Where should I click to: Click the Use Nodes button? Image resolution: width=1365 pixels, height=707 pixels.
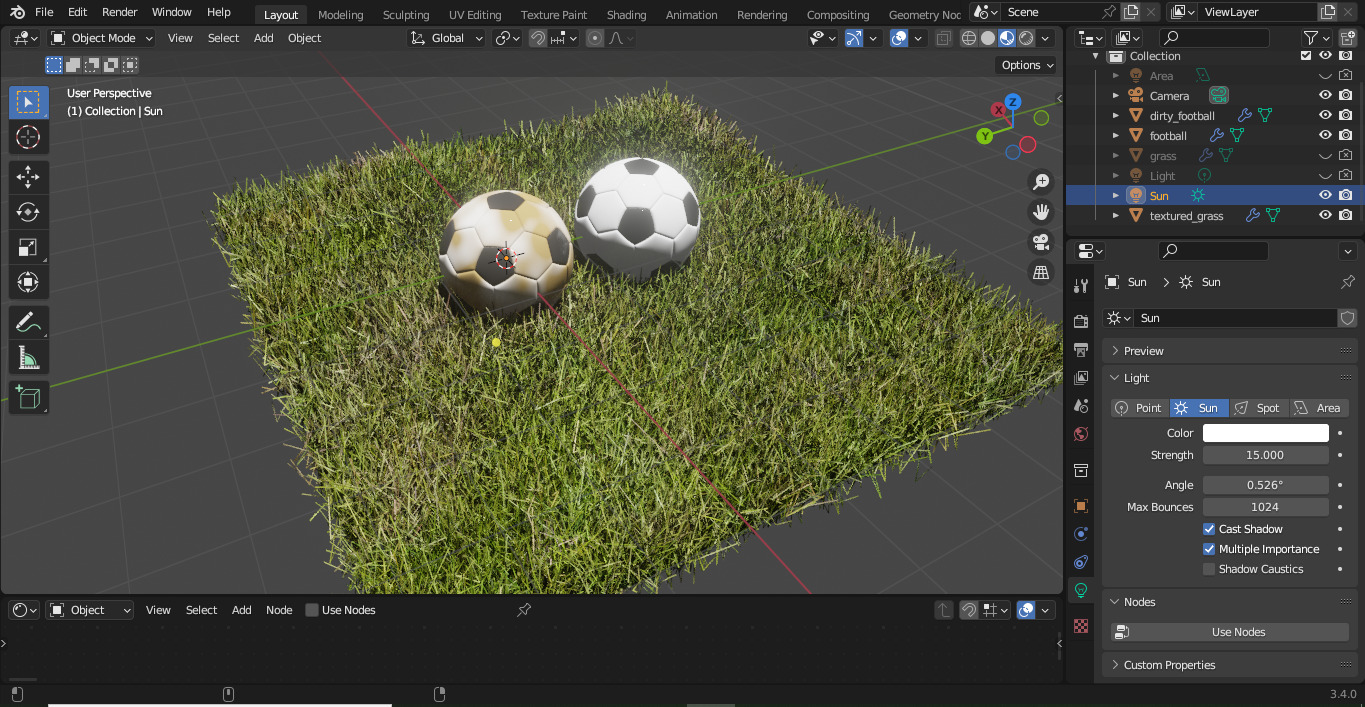1230,632
